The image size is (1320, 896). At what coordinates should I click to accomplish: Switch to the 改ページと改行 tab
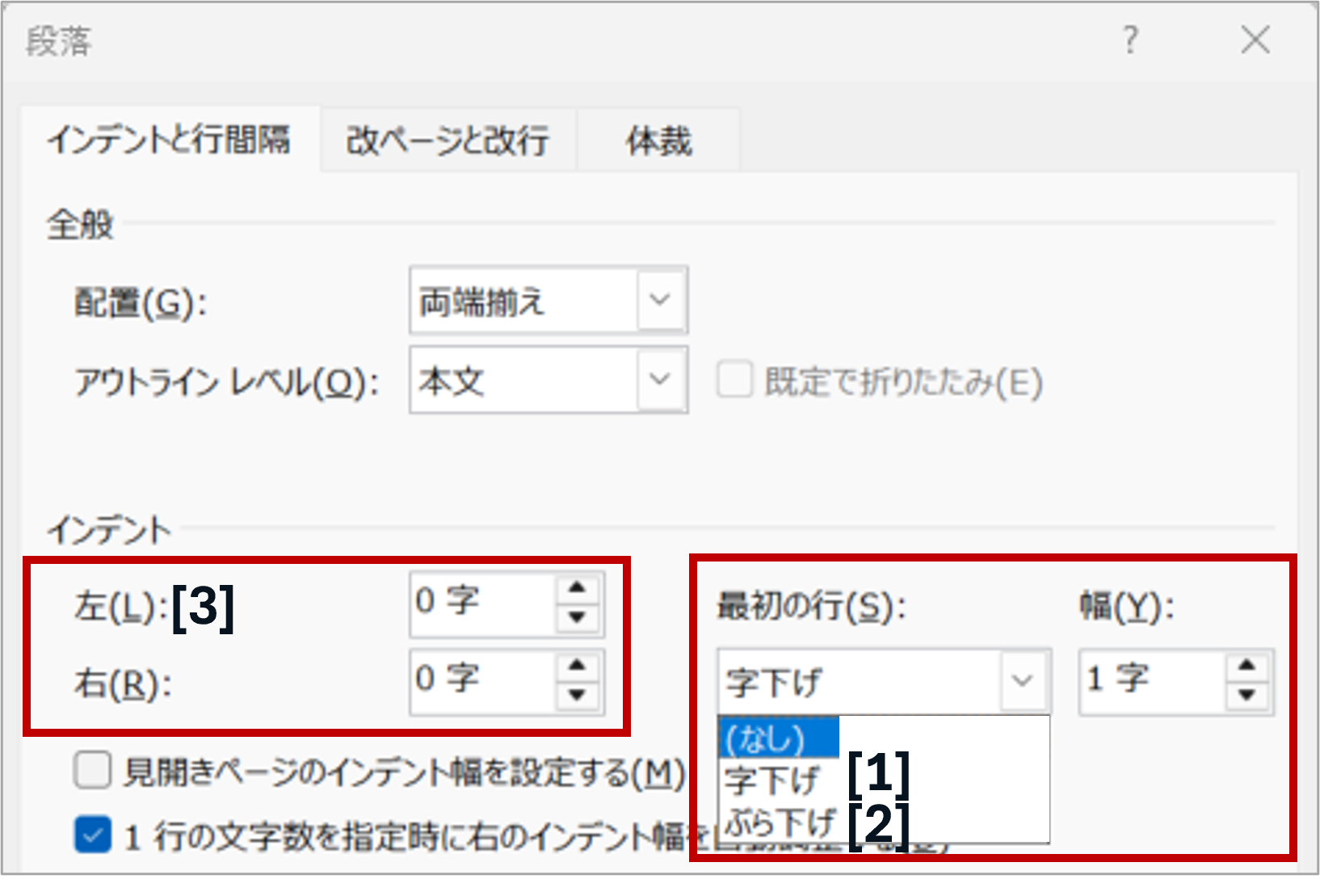pyautogui.click(x=448, y=141)
